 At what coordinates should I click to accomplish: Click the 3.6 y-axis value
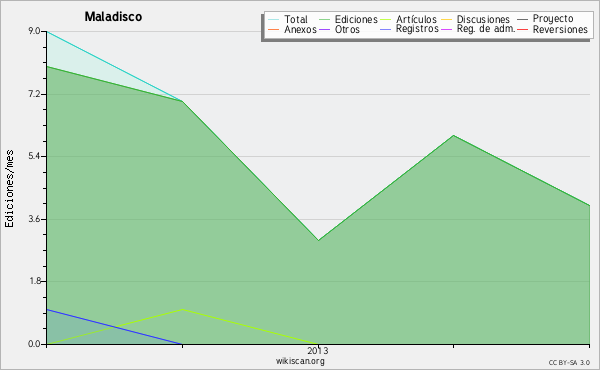click(34, 219)
